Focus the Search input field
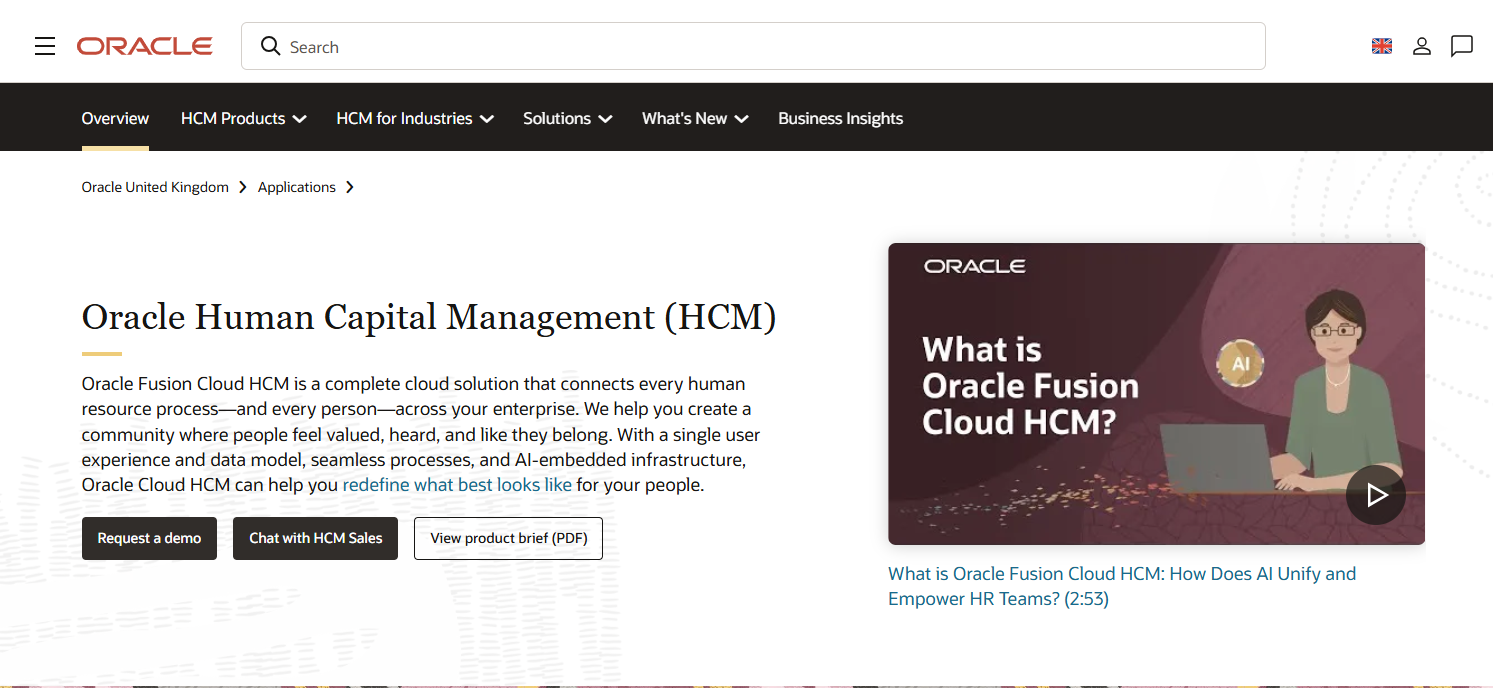This screenshot has width=1493, height=688. [753, 46]
